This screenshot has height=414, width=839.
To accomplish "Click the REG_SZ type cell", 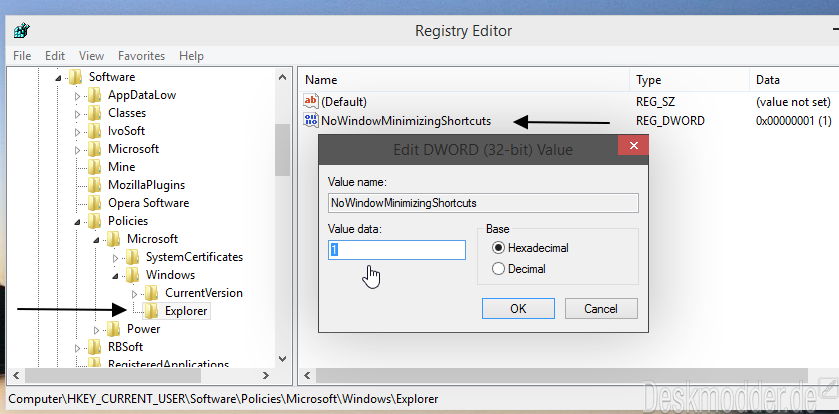I will click(x=655, y=102).
